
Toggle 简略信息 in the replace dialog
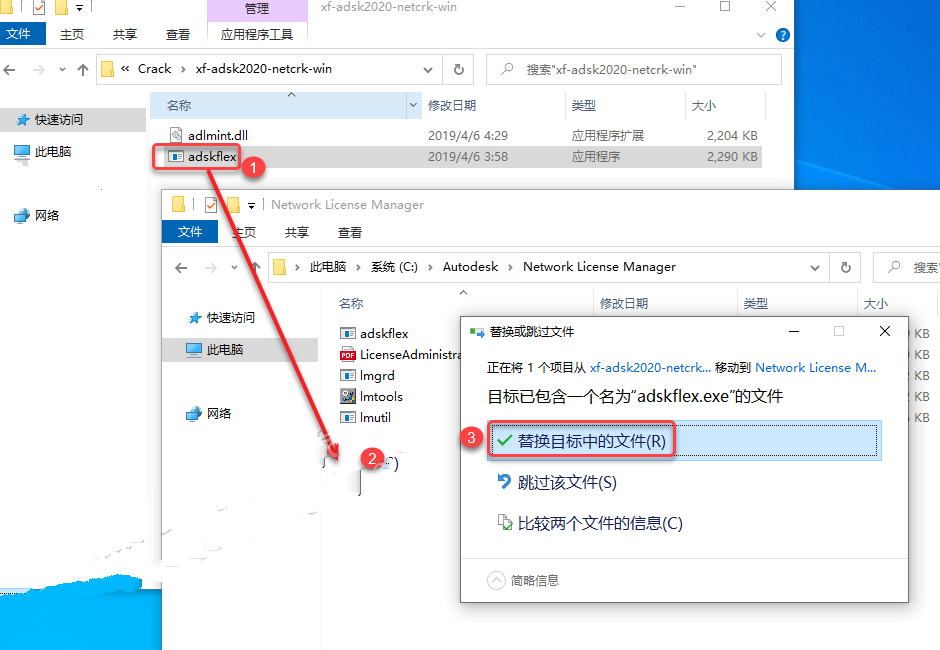[523, 580]
